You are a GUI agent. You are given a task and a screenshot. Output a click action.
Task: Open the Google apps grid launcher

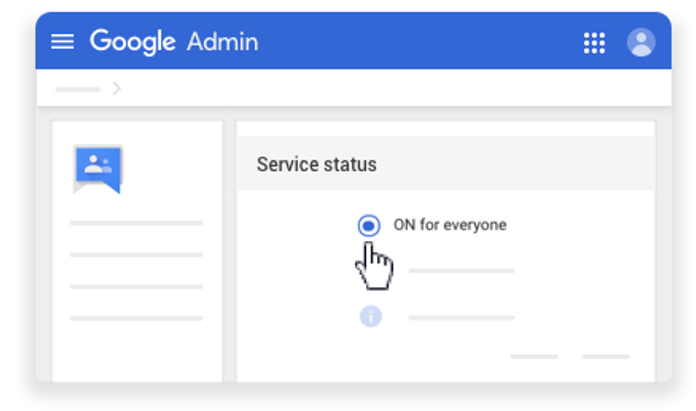(x=594, y=42)
